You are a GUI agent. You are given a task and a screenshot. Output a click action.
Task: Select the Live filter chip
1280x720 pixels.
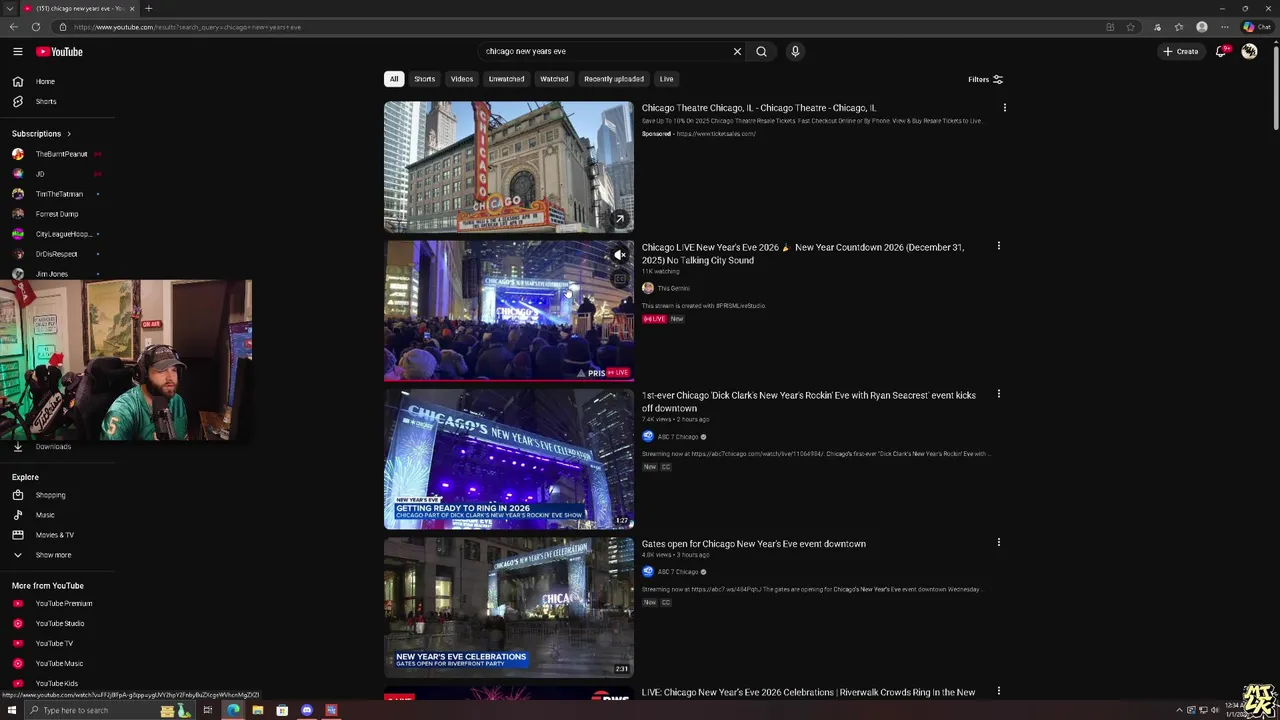666,79
